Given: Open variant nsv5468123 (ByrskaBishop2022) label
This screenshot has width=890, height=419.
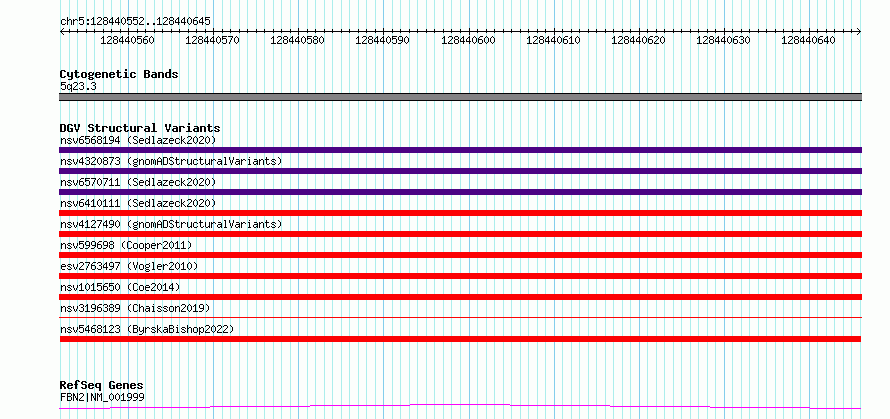Looking at the screenshot, I should [147, 329].
